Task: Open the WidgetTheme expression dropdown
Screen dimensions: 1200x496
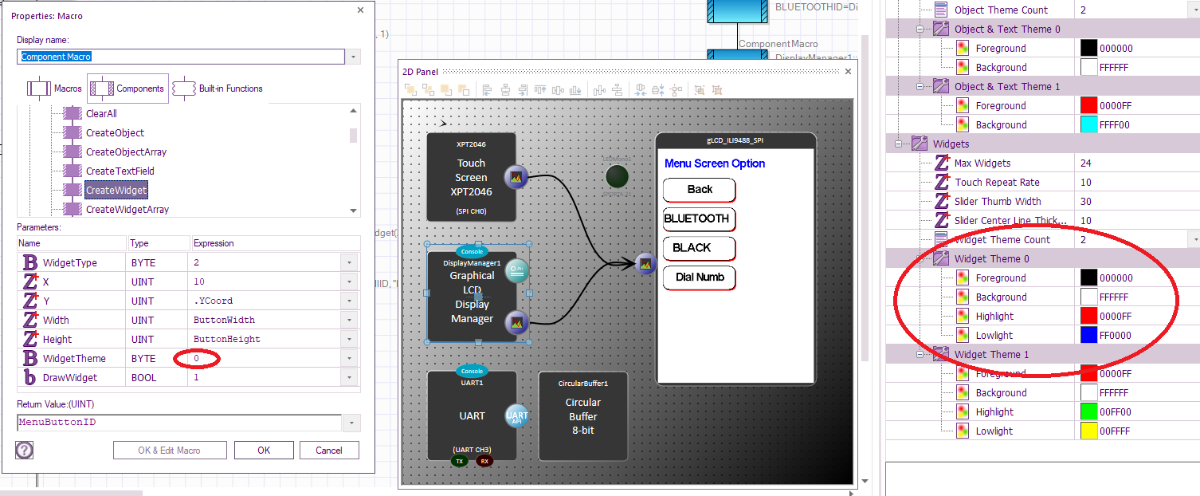Action: pyautogui.click(x=350, y=358)
